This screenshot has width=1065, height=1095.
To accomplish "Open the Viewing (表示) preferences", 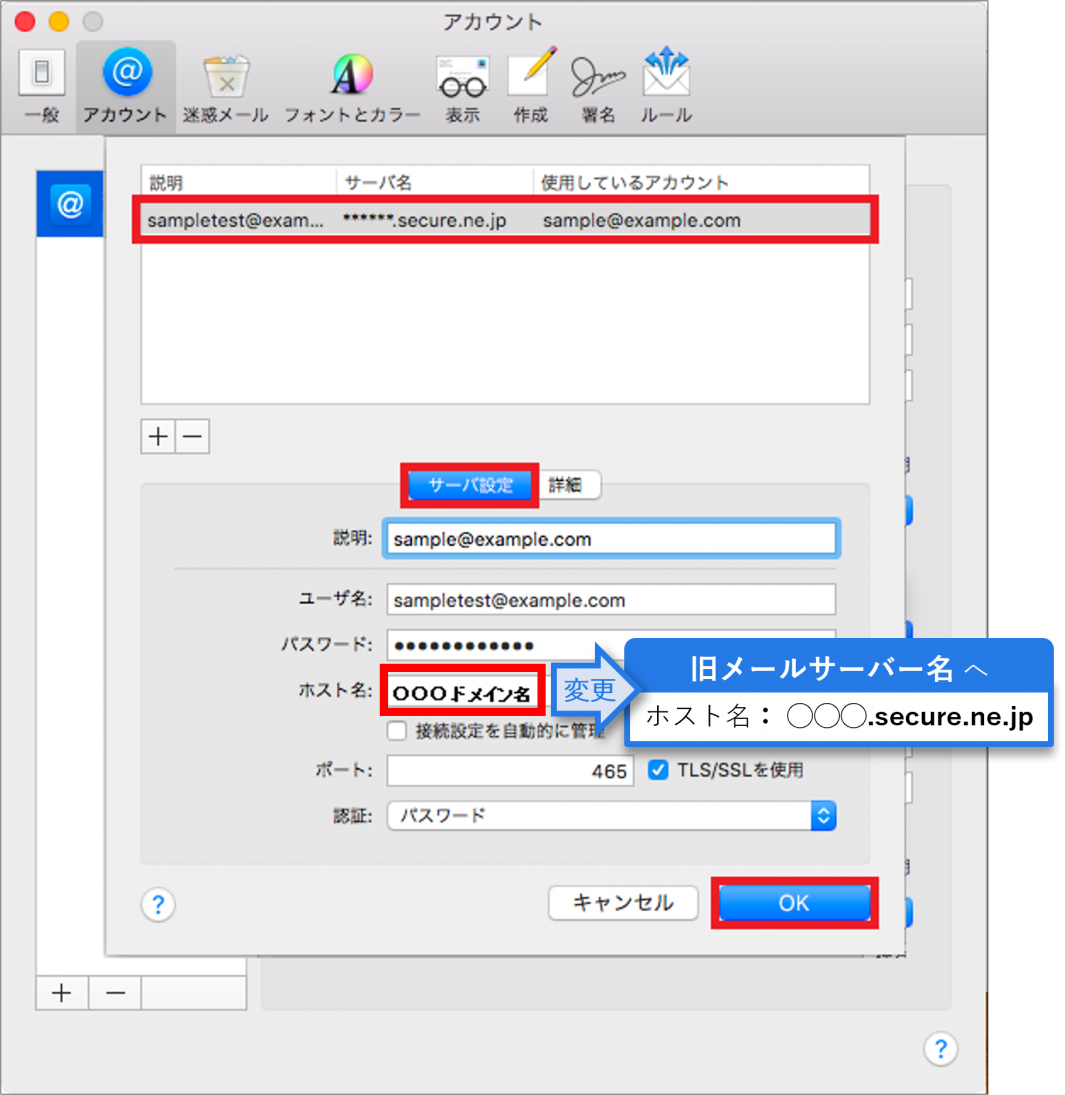I will point(462,86).
